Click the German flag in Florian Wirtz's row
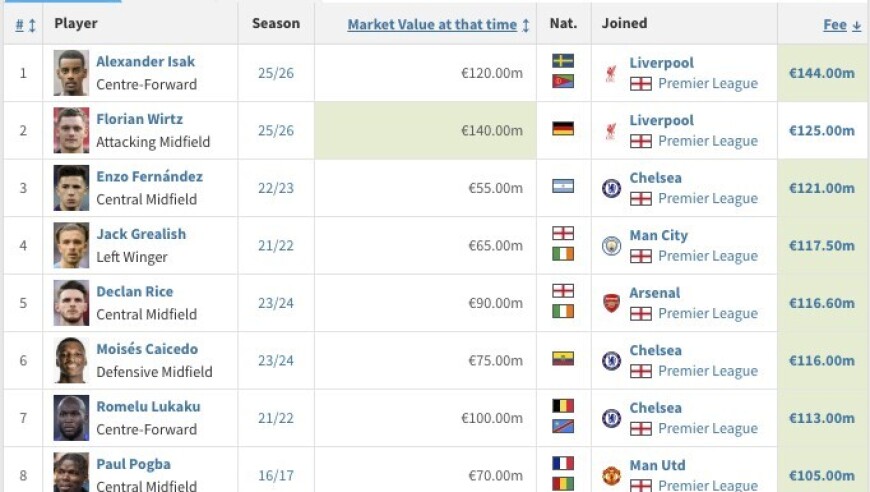Viewport: 870px width, 492px height. pos(563,129)
